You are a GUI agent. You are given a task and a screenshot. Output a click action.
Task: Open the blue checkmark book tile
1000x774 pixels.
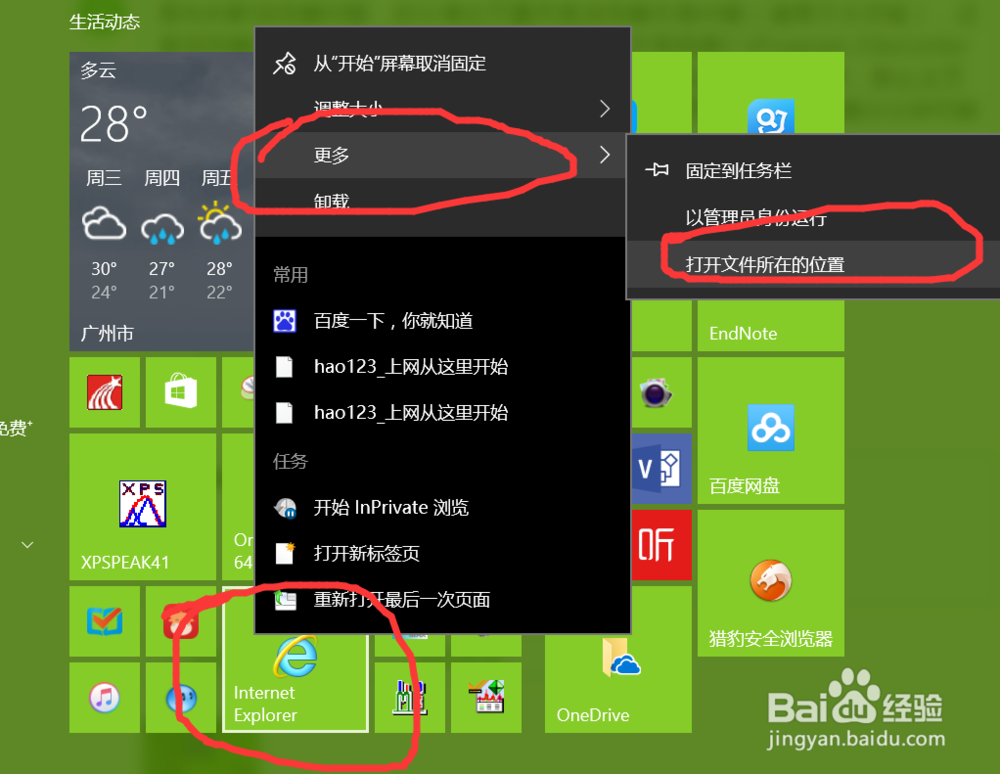point(105,622)
